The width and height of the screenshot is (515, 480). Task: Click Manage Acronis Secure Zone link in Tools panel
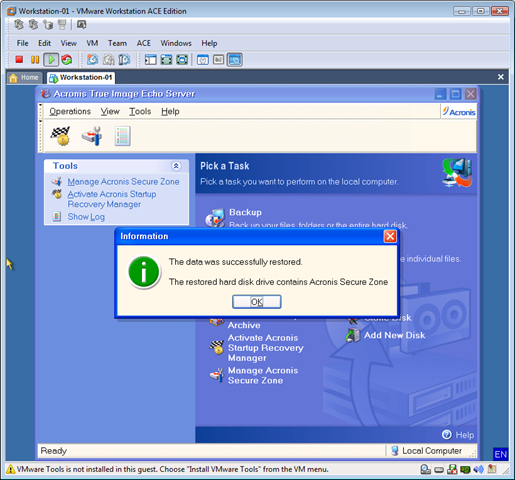point(123,182)
